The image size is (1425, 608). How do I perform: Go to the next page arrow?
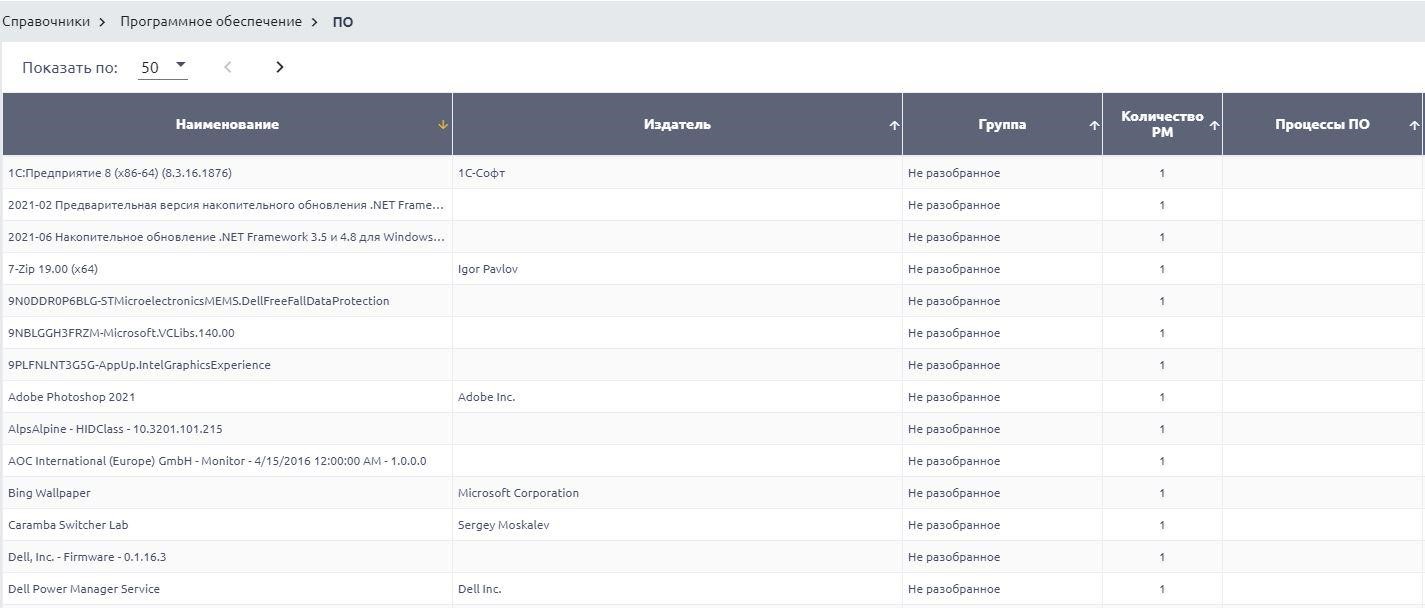pyautogui.click(x=280, y=67)
